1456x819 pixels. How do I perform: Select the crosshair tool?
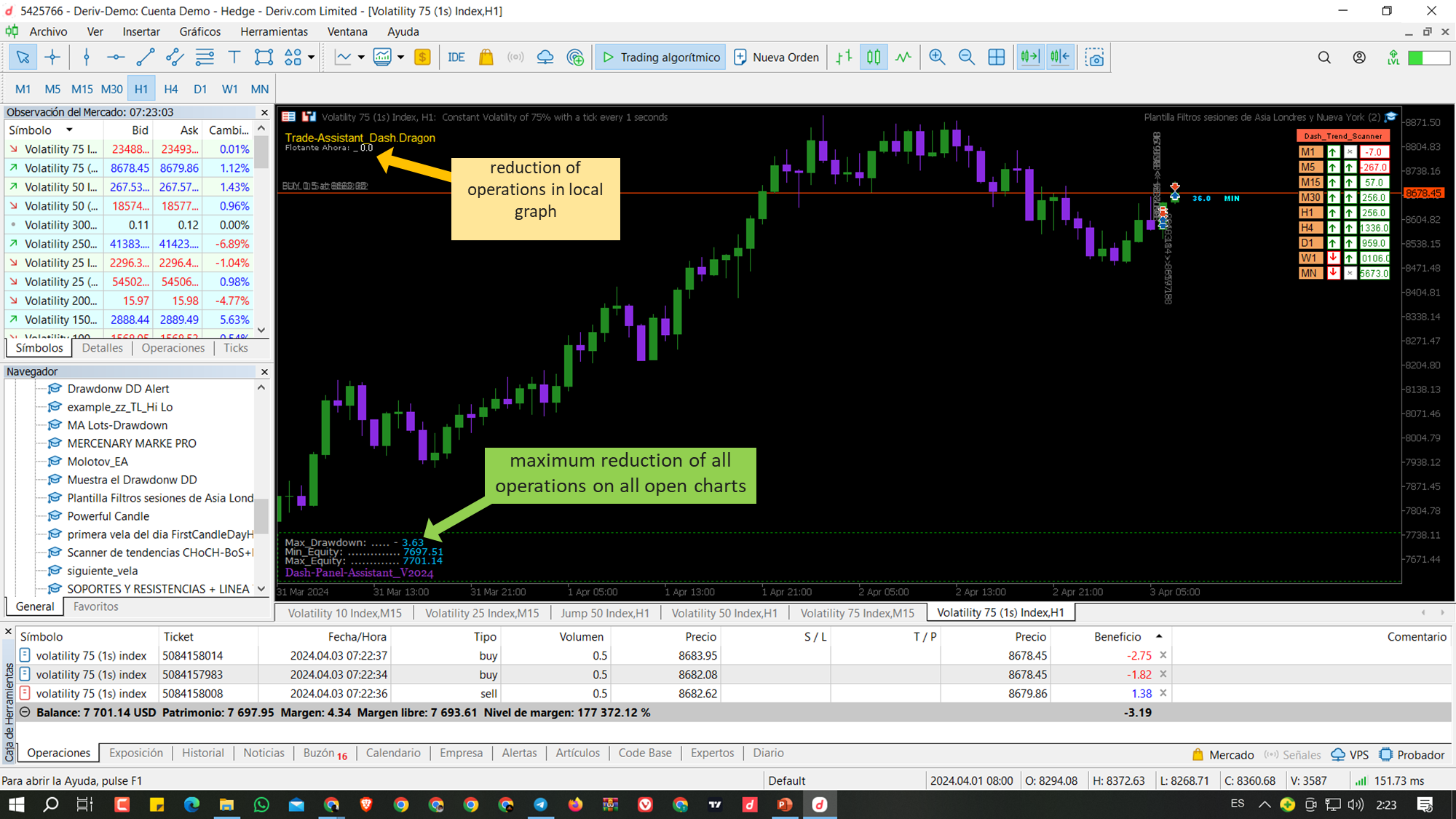click(52, 58)
